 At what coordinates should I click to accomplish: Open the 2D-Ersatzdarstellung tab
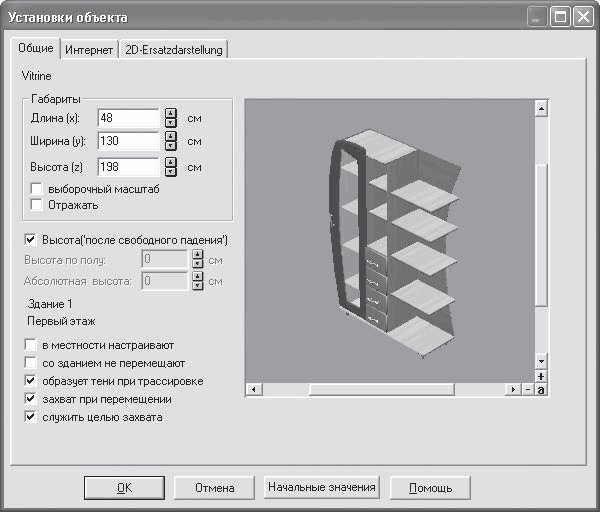(x=174, y=49)
